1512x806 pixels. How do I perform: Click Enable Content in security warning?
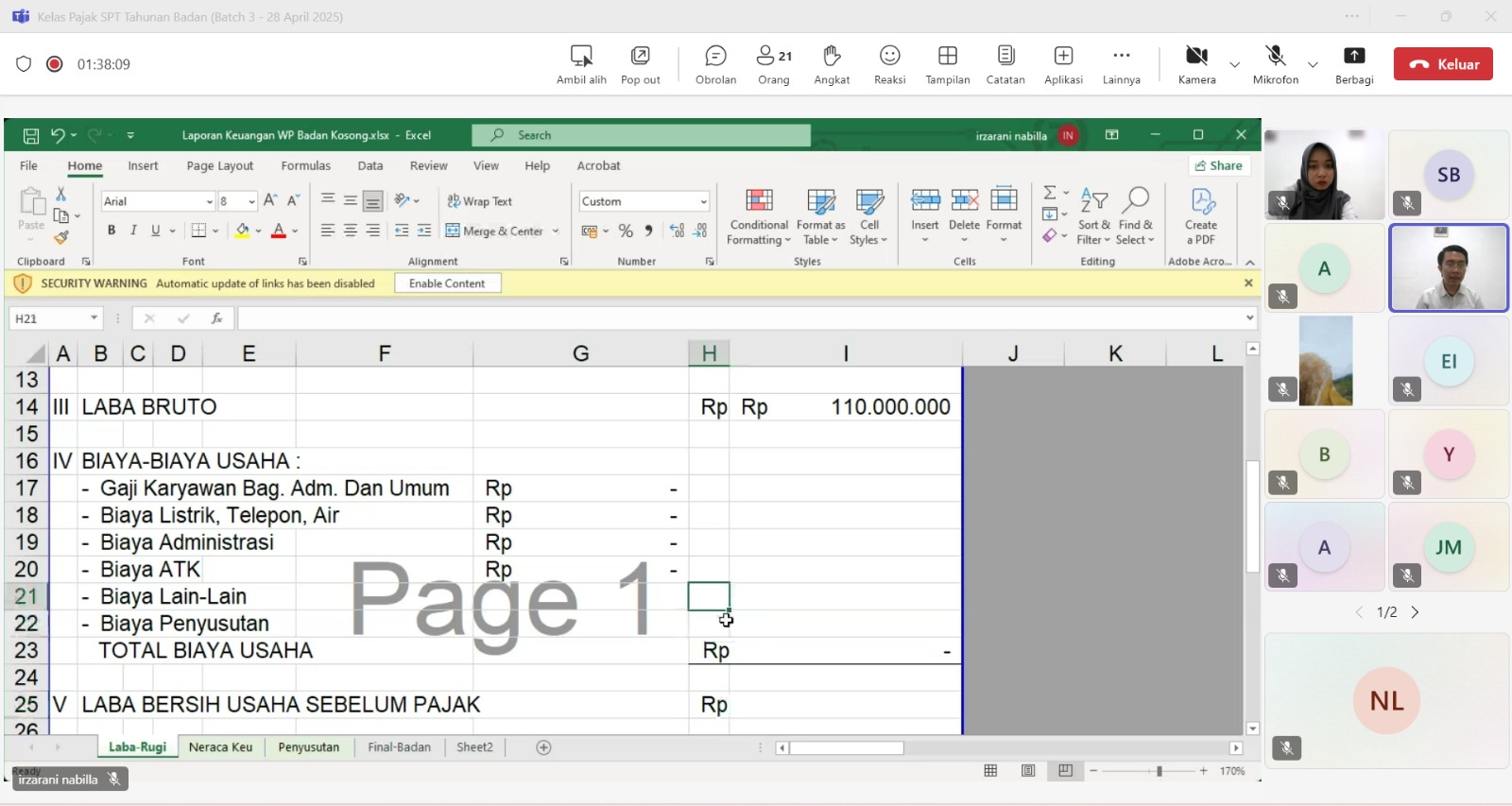point(447,283)
